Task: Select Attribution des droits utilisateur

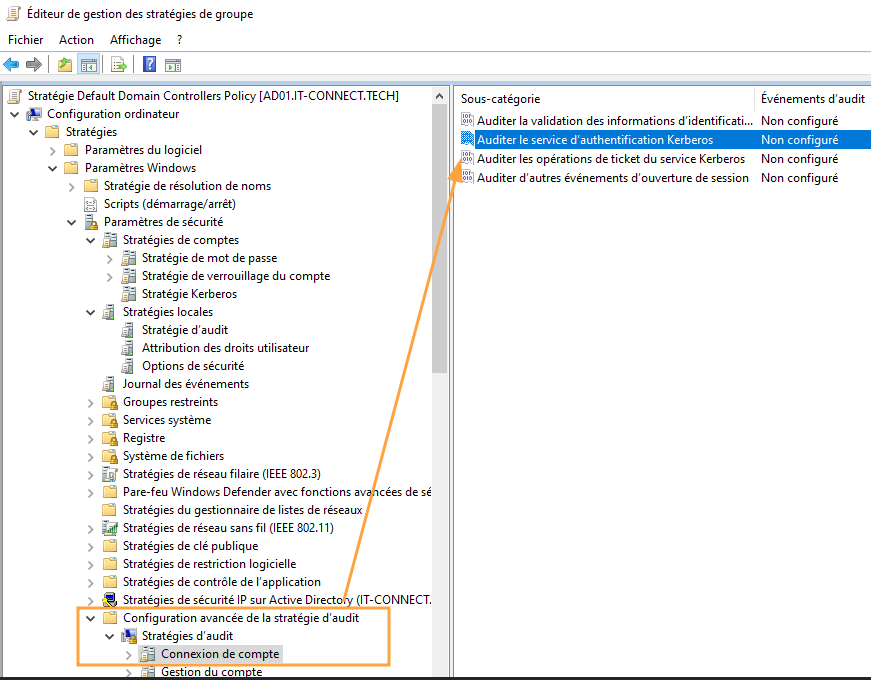Action: (x=226, y=348)
